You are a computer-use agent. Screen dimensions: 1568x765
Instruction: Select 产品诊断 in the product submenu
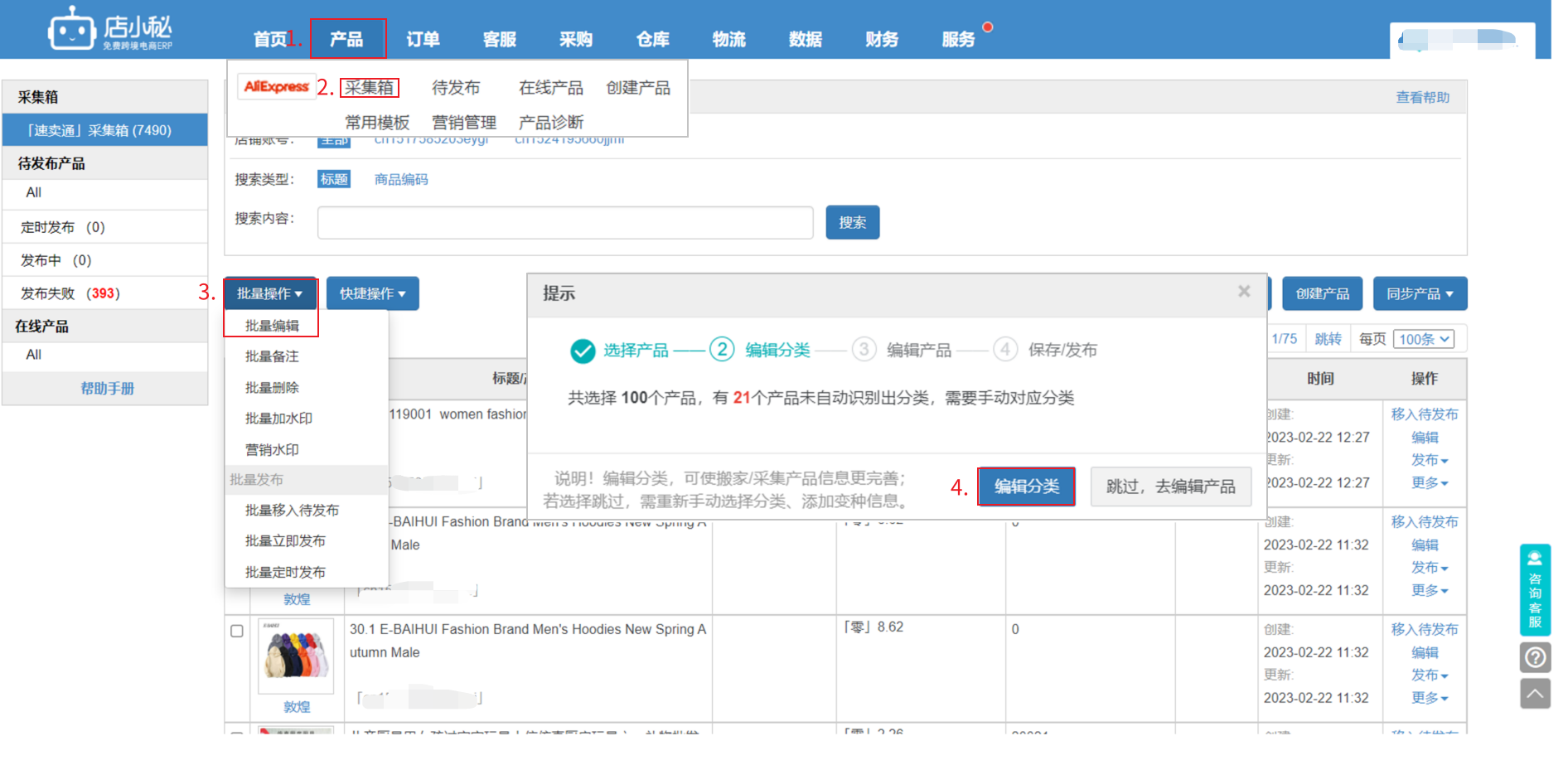tap(551, 122)
